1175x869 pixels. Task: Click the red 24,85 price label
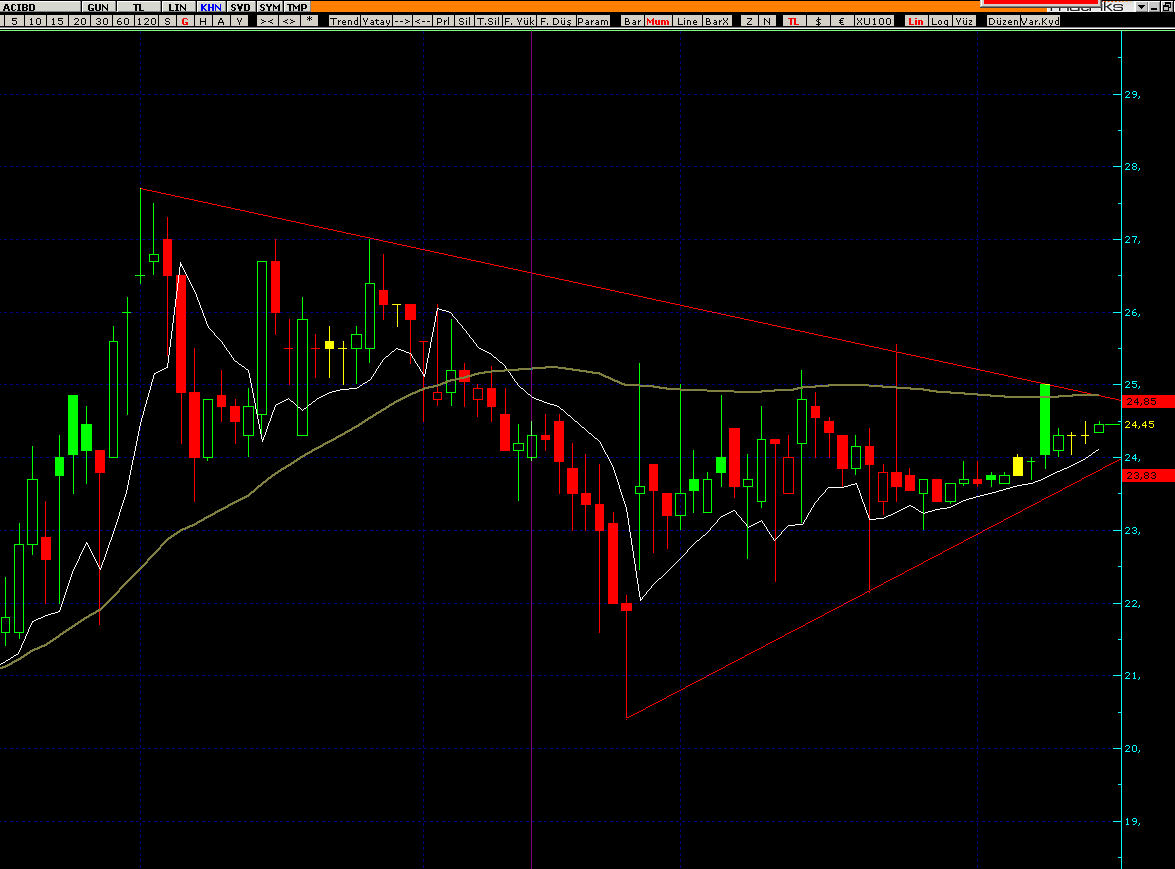pyautogui.click(x=1148, y=402)
